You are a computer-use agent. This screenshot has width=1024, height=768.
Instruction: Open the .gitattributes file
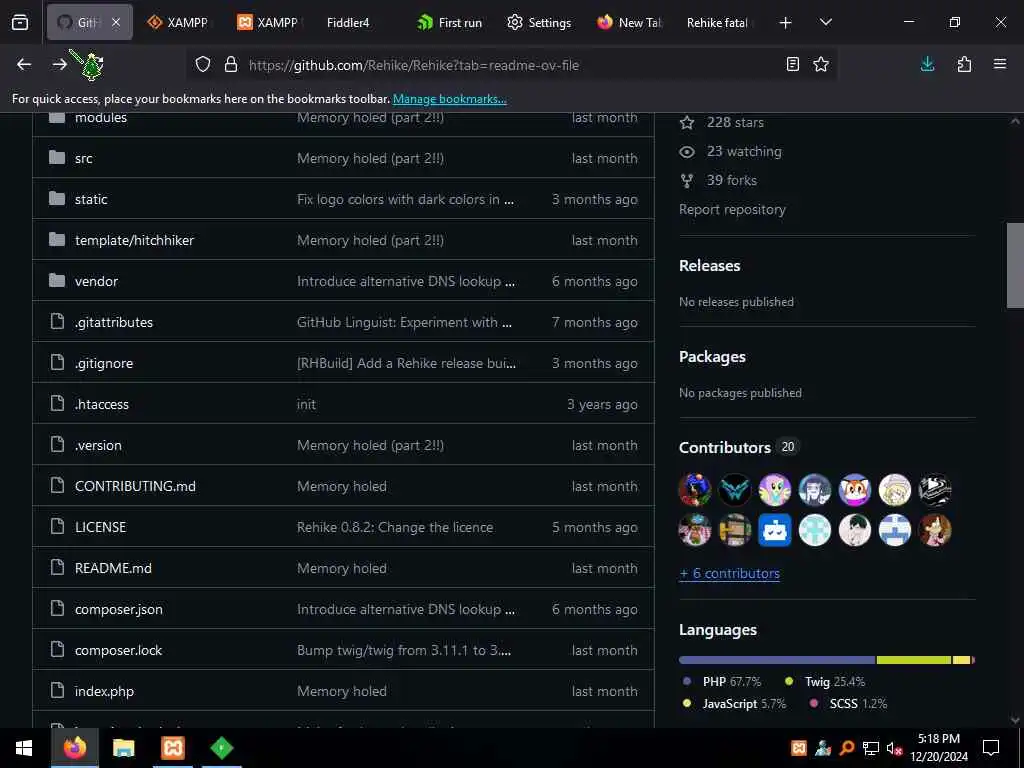114,322
